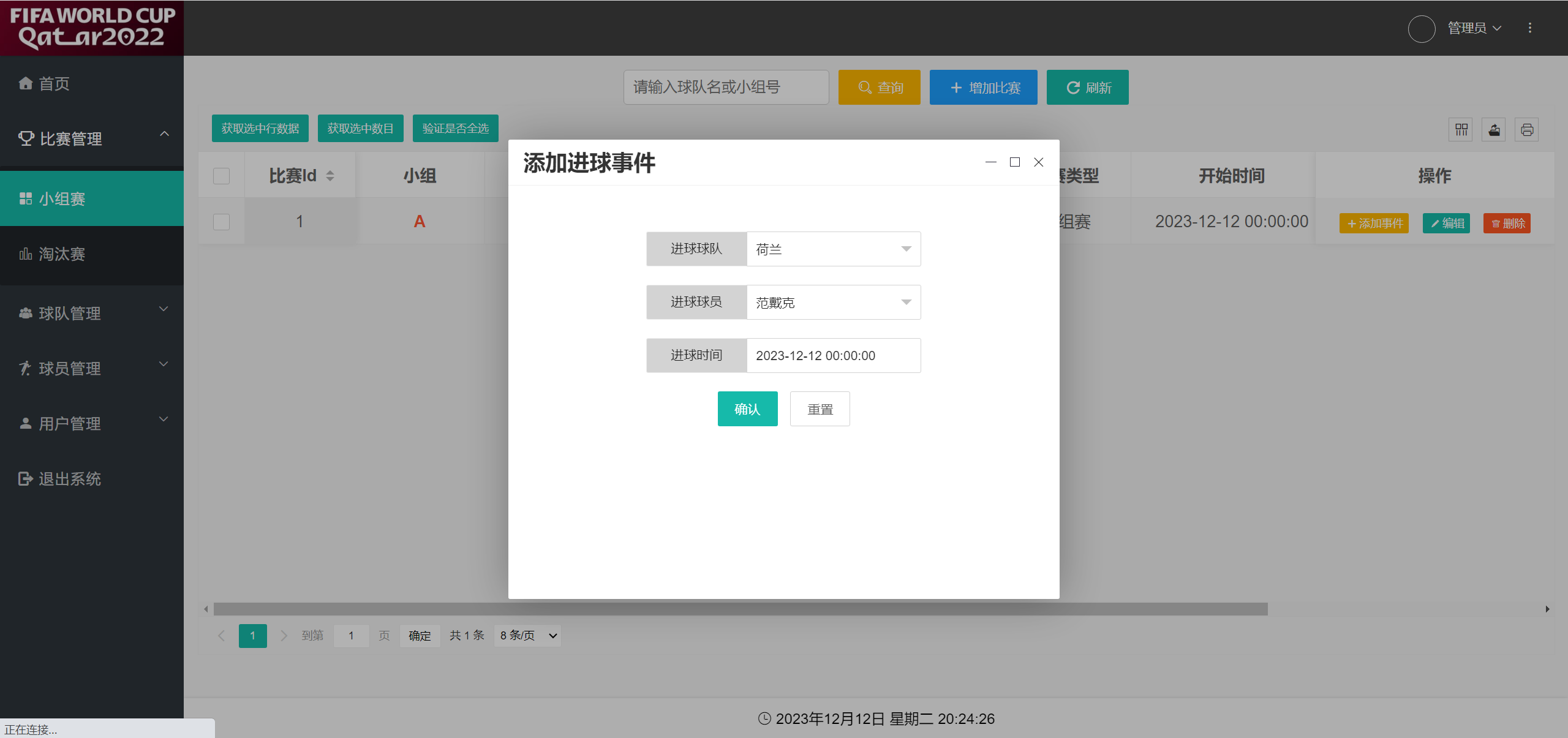This screenshot has width=1568, height=738.
Task: Click the 比赛Id sort arrows
Action: (330, 176)
